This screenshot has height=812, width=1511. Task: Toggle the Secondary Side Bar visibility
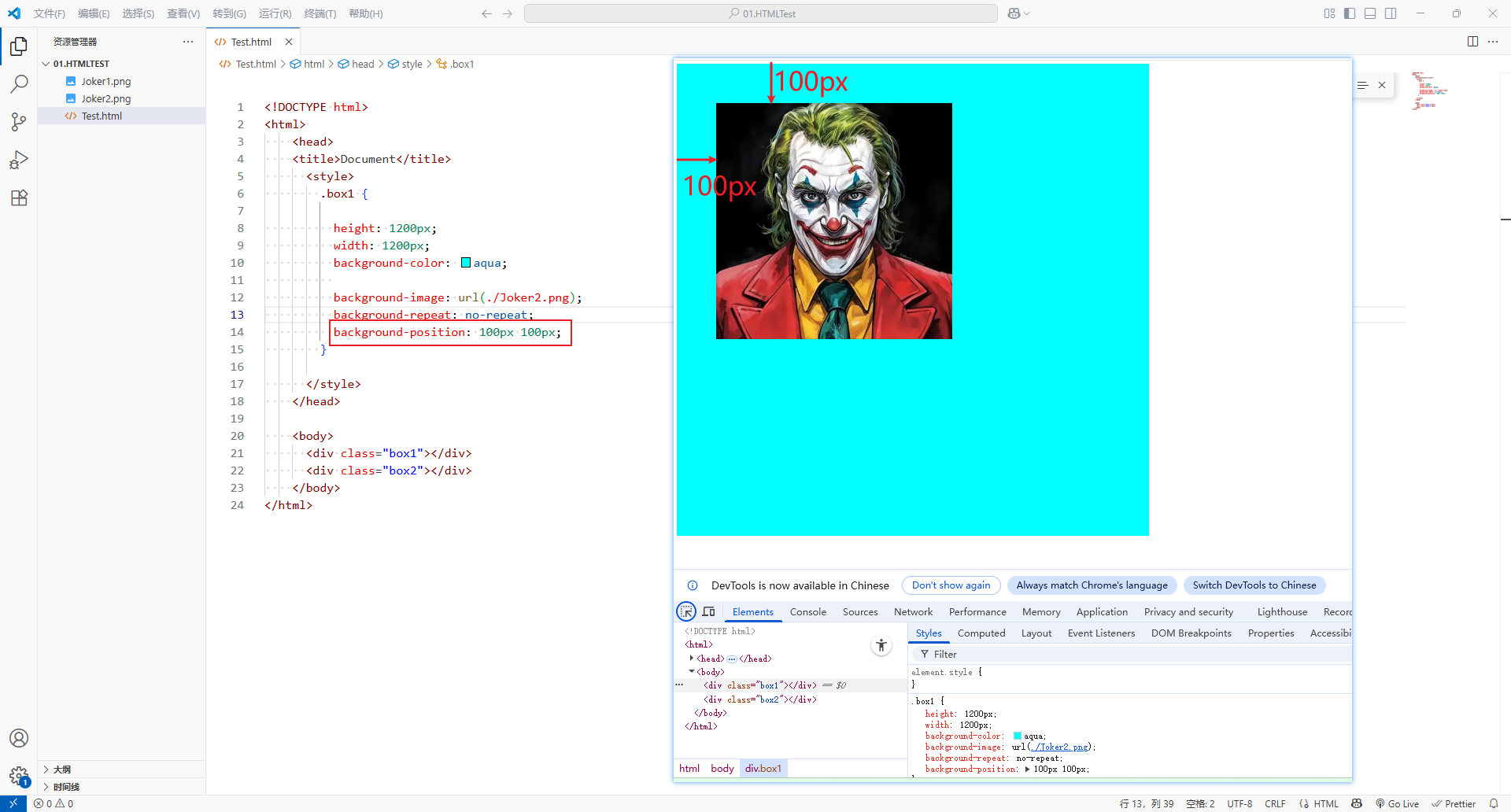click(1391, 13)
